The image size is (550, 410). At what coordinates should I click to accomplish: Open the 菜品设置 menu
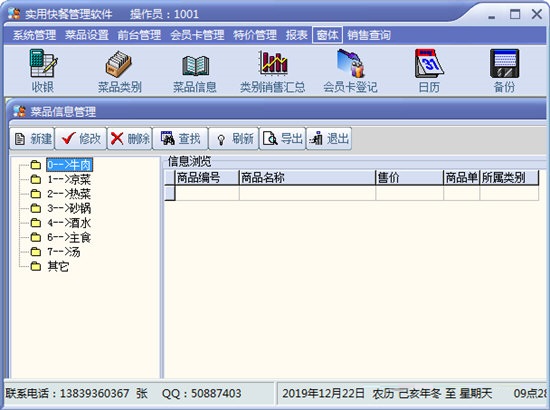click(87, 35)
